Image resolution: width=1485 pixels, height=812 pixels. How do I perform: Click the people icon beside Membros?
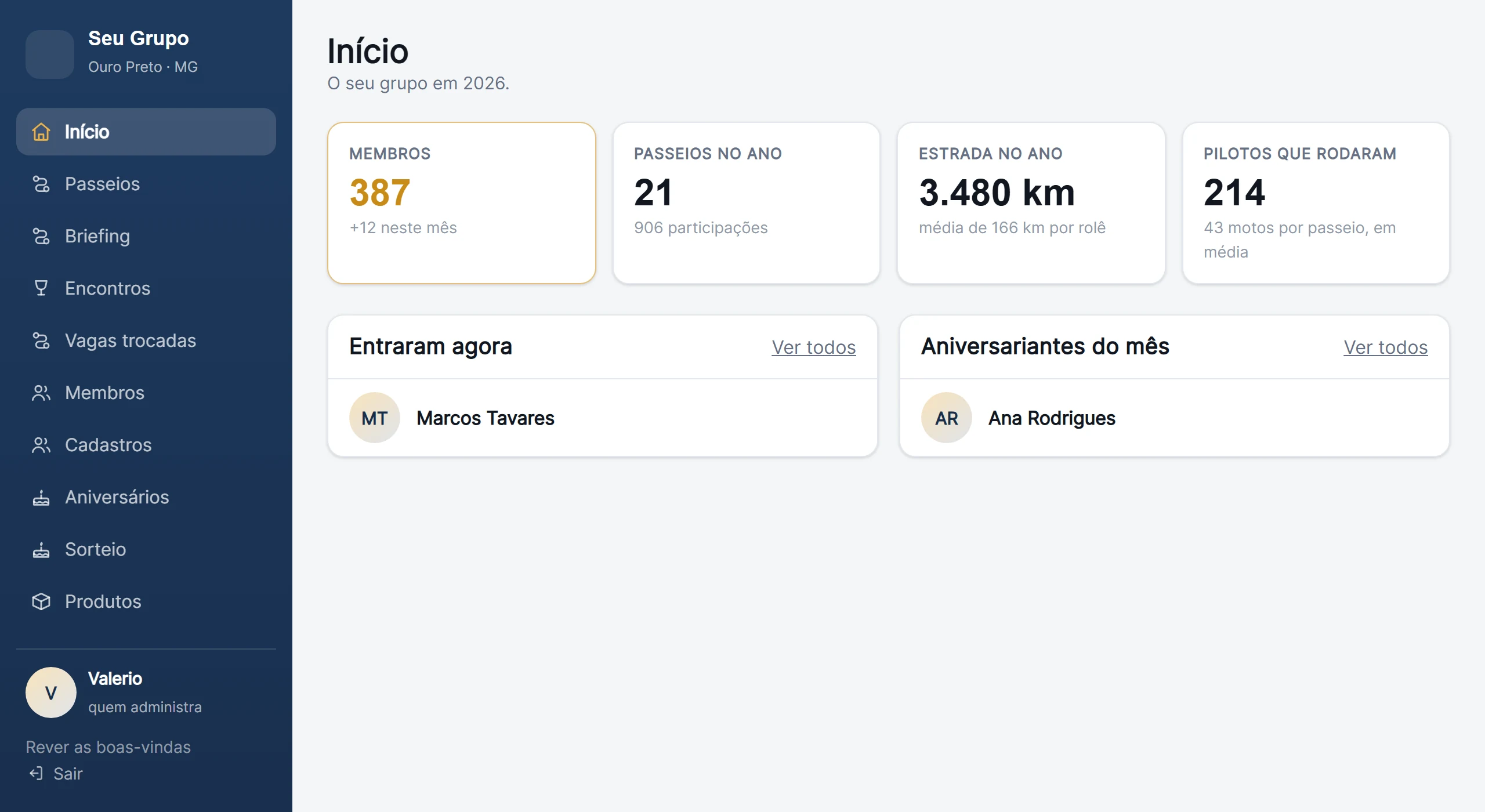(x=41, y=393)
